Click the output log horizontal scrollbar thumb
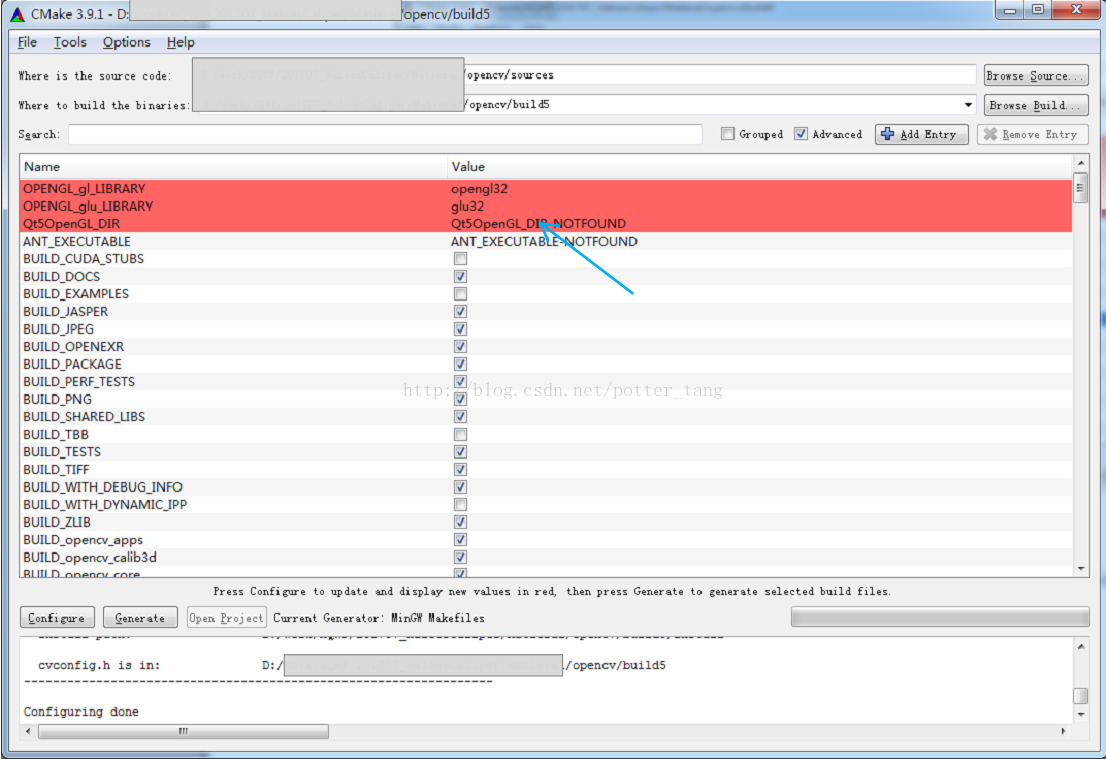This screenshot has height=759, width=1106. [x=183, y=731]
